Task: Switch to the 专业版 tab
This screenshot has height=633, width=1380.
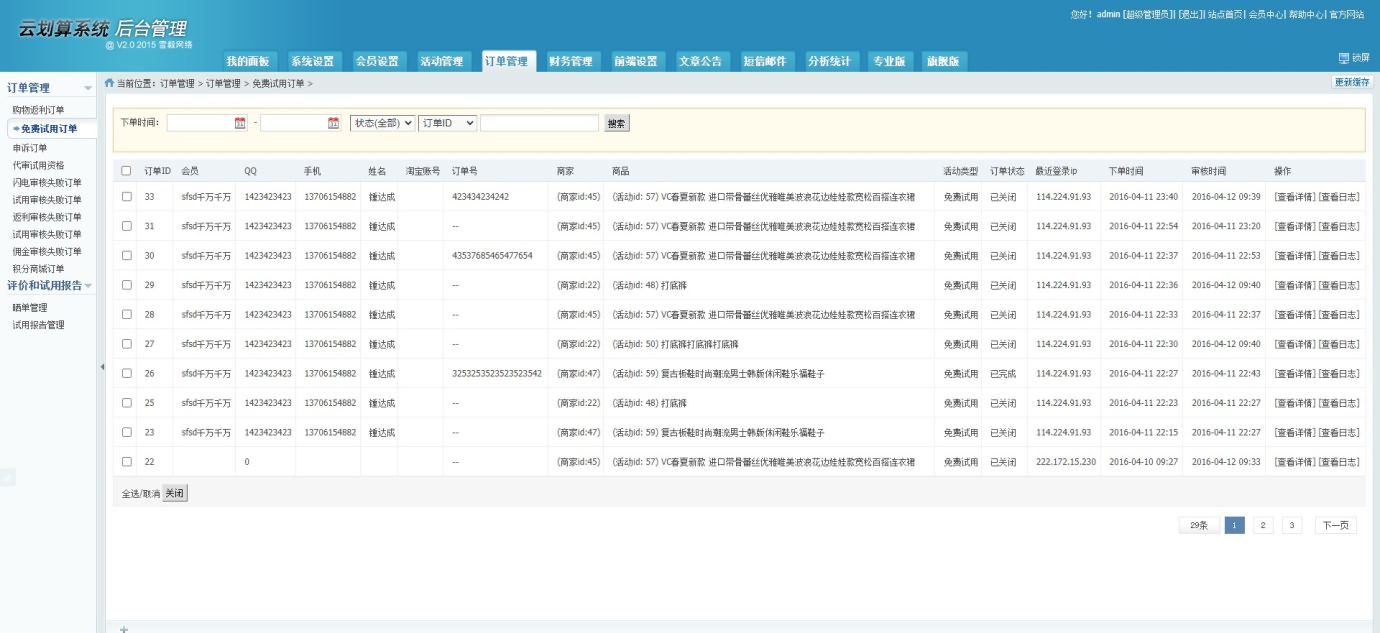Action: pos(889,61)
